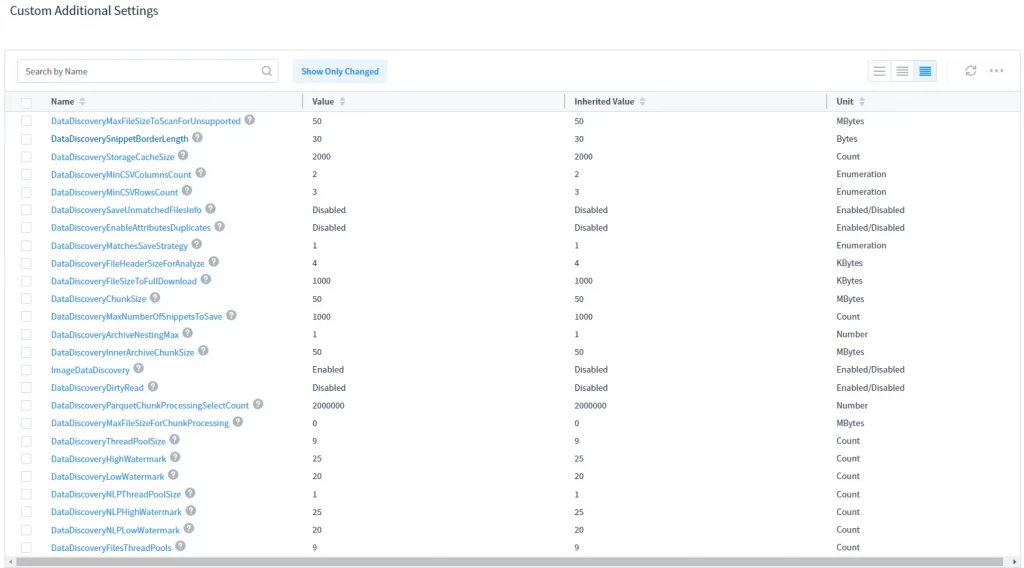
Task: Select the DataDiscoverySnippetBorderLength row checkbox
Action: [26, 139]
